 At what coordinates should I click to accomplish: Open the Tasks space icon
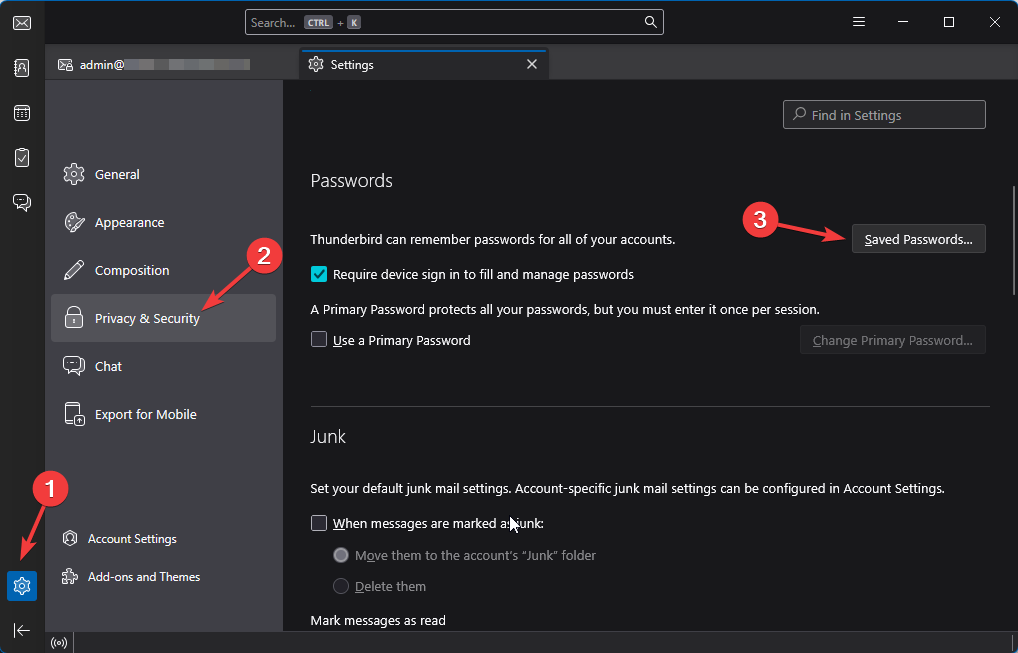coord(21,158)
